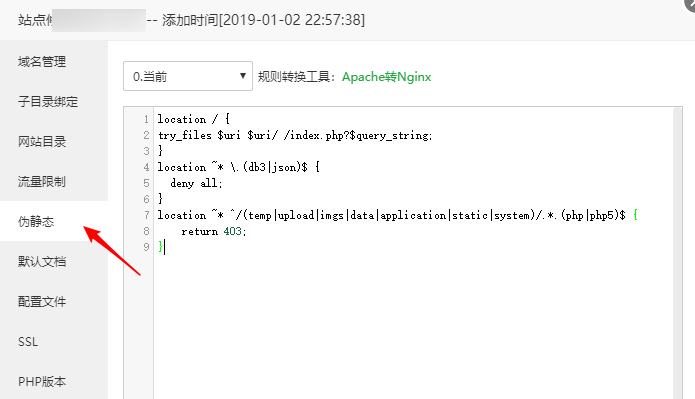Image resolution: width=695 pixels, height=399 pixels.
Task: Click the 'return 403;' code line
Action: [x=214, y=231]
